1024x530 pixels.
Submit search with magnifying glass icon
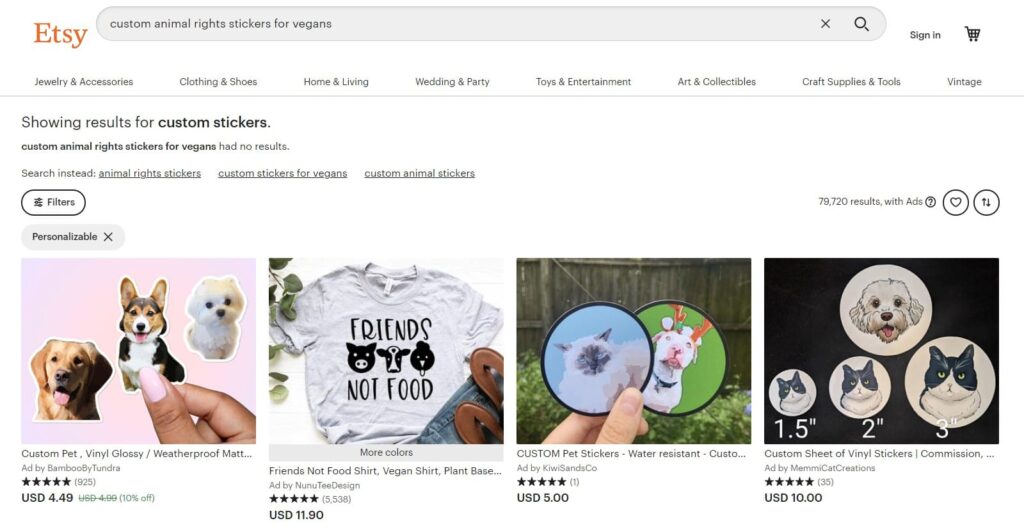coord(861,24)
